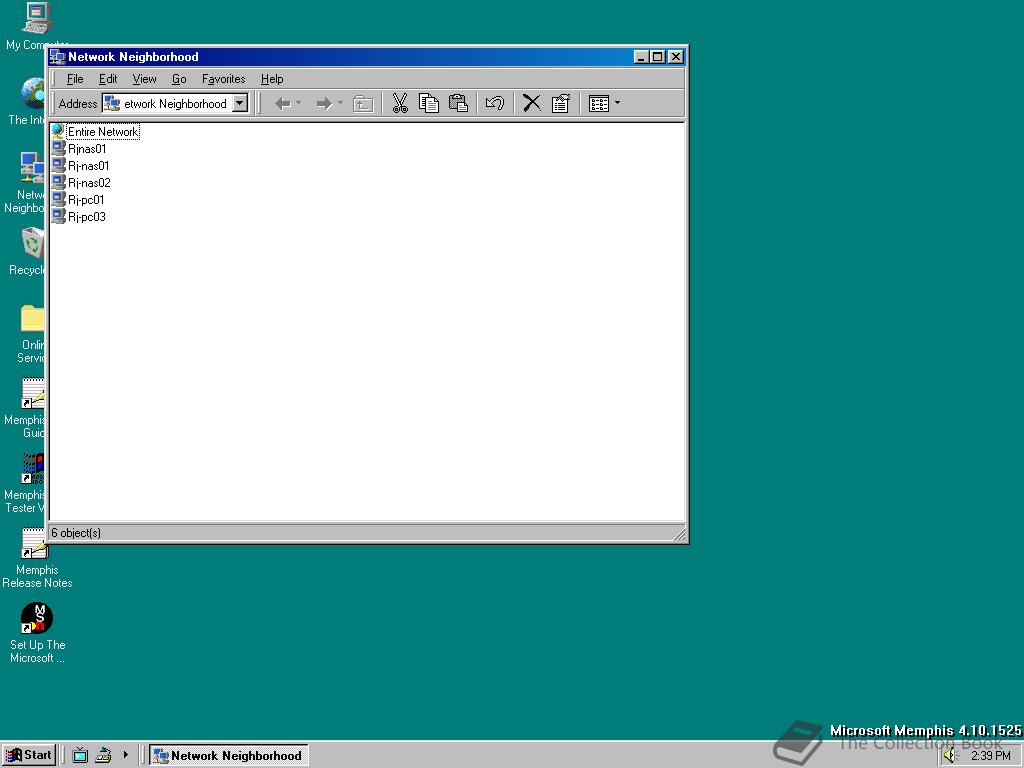Image resolution: width=1024 pixels, height=768 pixels.
Task: Click the Set Up The Microsoft Network icon
Action: [x=36, y=618]
